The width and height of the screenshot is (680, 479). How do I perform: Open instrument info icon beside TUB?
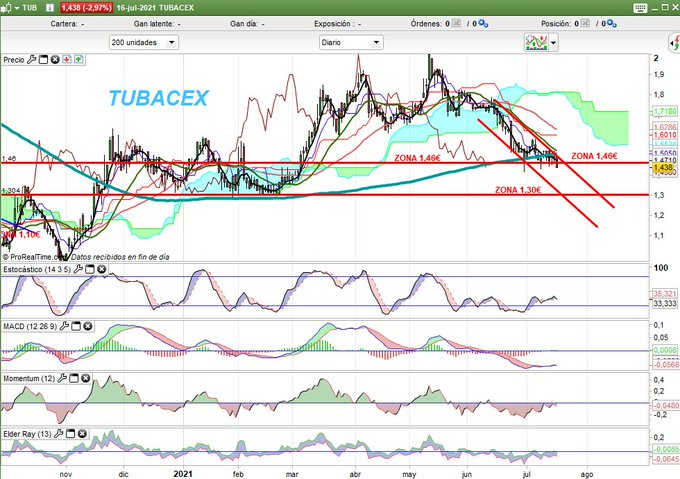pyautogui.click(x=49, y=8)
